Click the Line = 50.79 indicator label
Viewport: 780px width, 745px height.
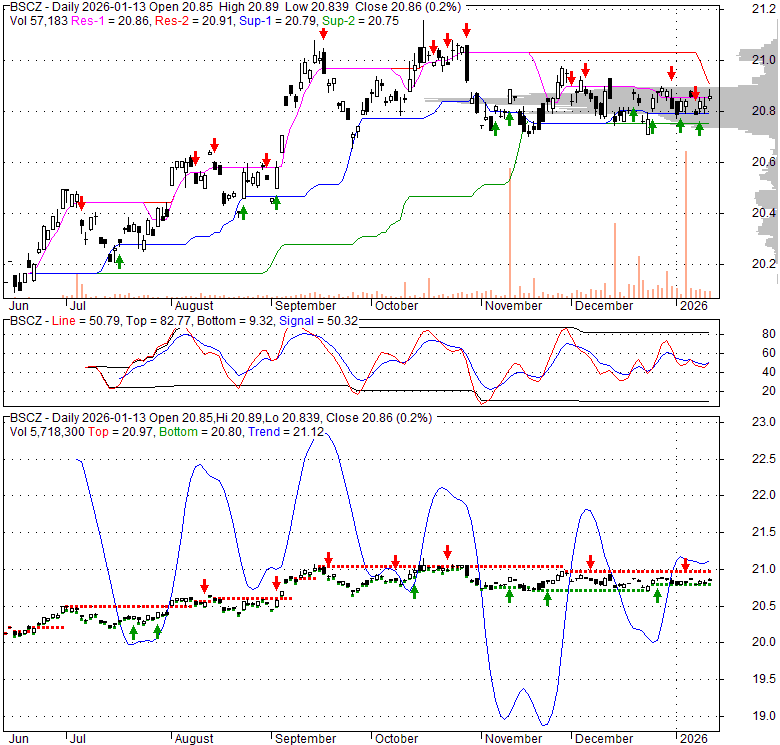(x=86, y=321)
